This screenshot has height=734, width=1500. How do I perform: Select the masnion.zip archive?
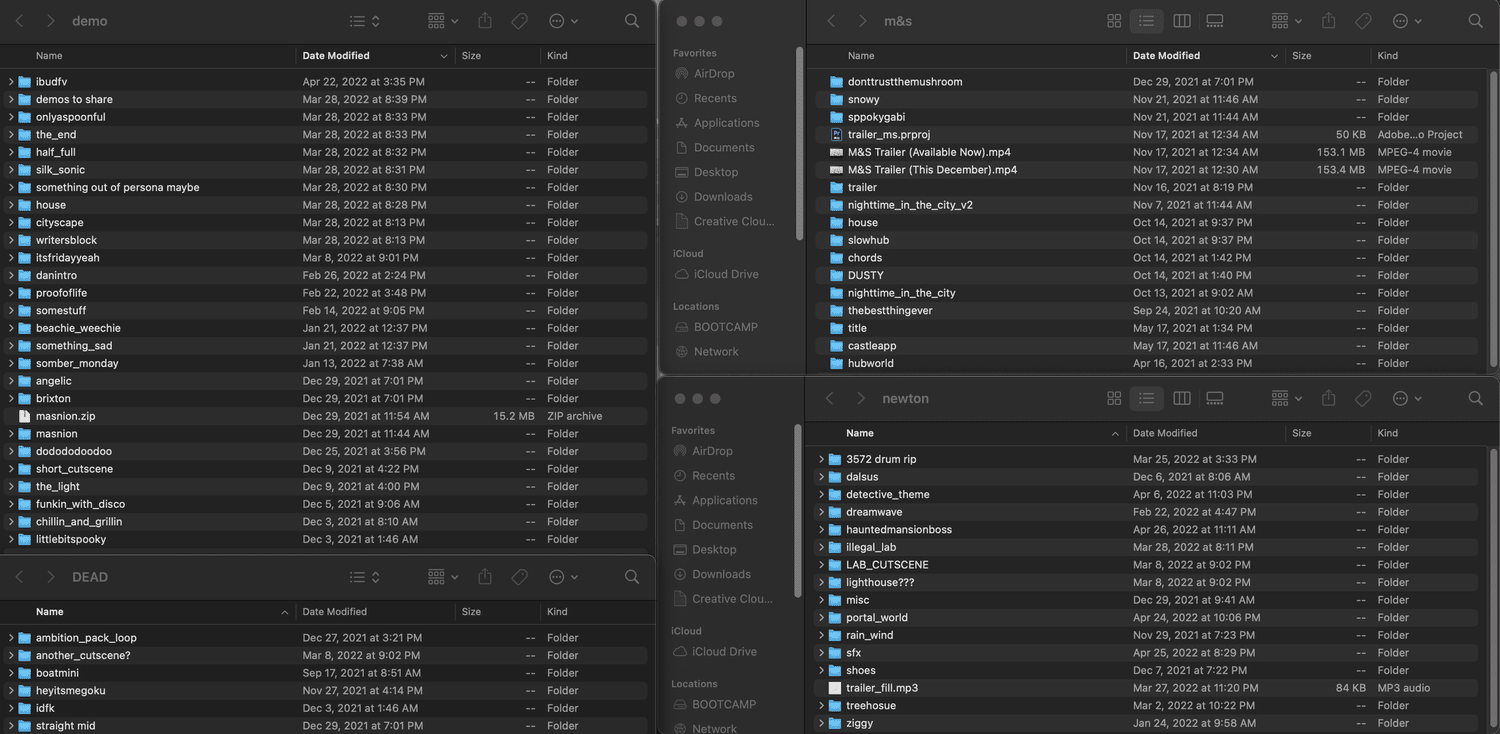tap(65, 416)
